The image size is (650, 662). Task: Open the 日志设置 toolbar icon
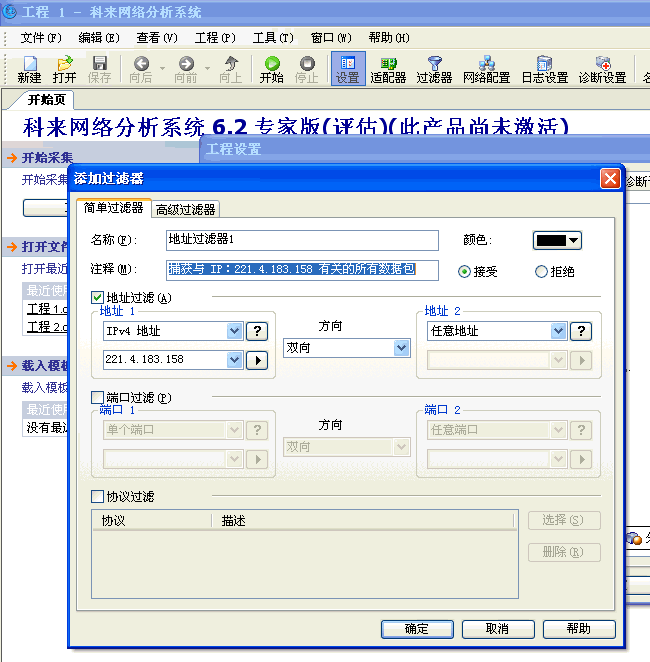point(545,69)
